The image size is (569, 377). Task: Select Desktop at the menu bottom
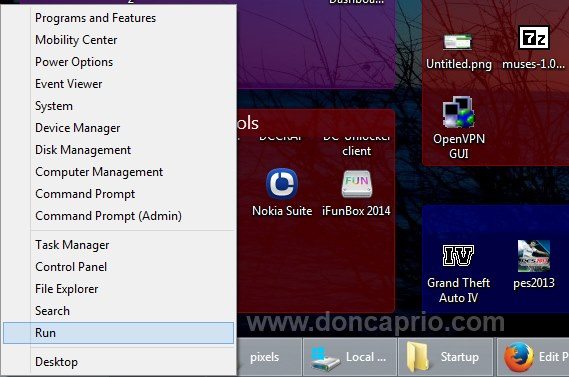point(119,362)
